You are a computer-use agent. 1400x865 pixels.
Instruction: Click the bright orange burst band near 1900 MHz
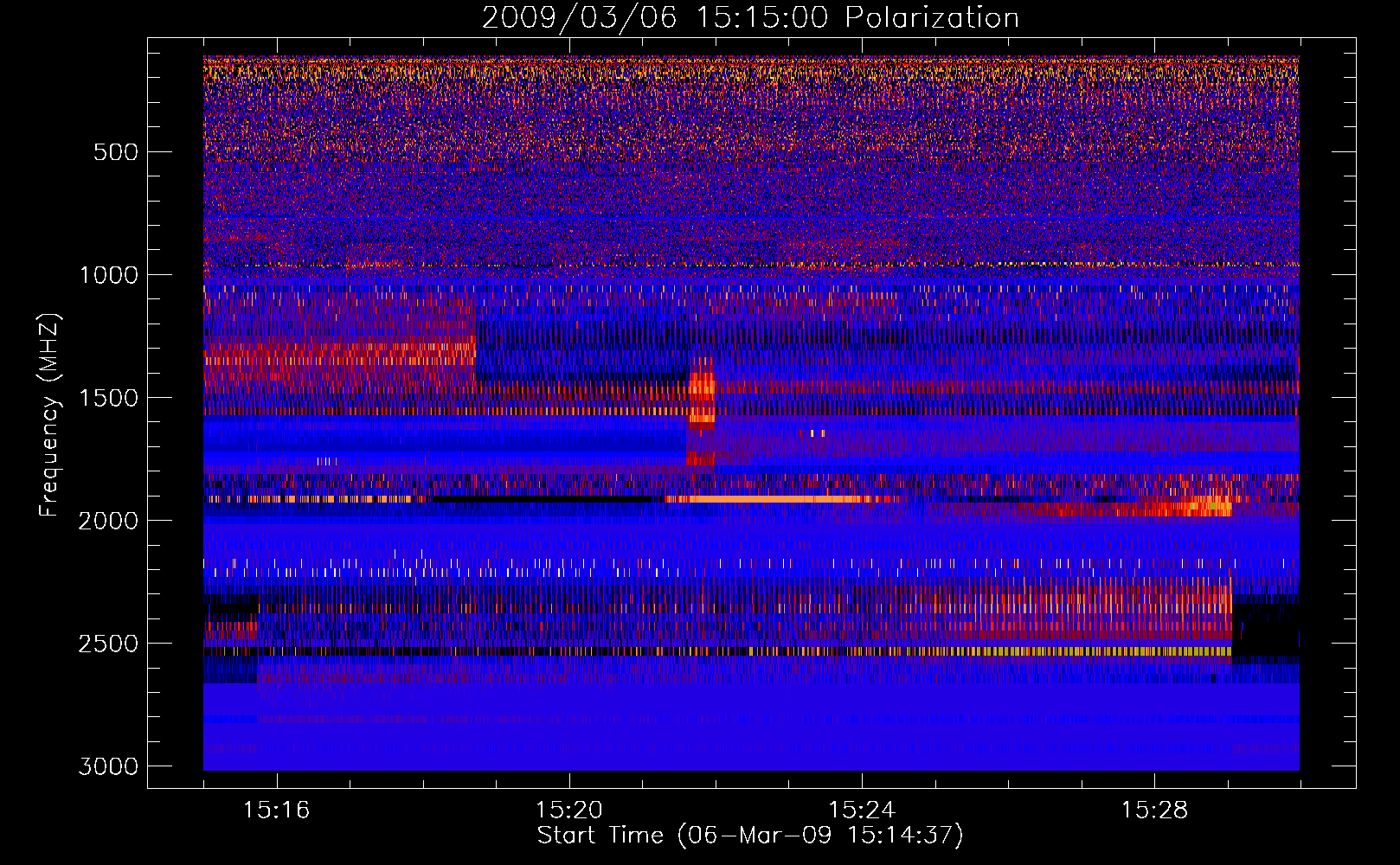779,499
